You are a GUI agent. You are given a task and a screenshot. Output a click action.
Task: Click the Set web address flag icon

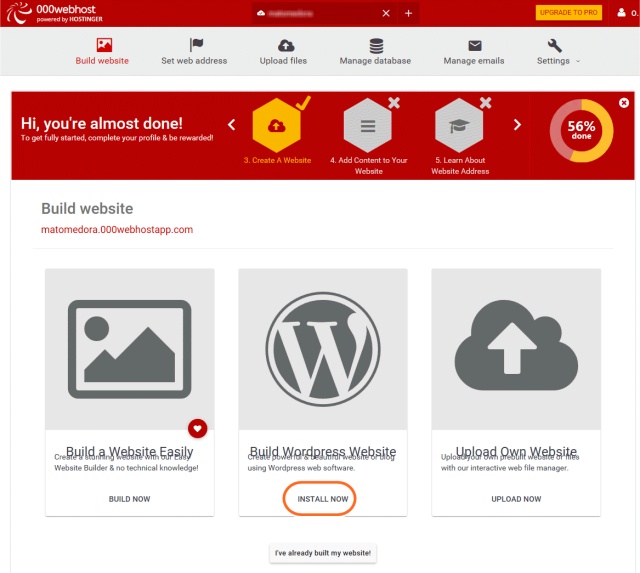coord(196,44)
